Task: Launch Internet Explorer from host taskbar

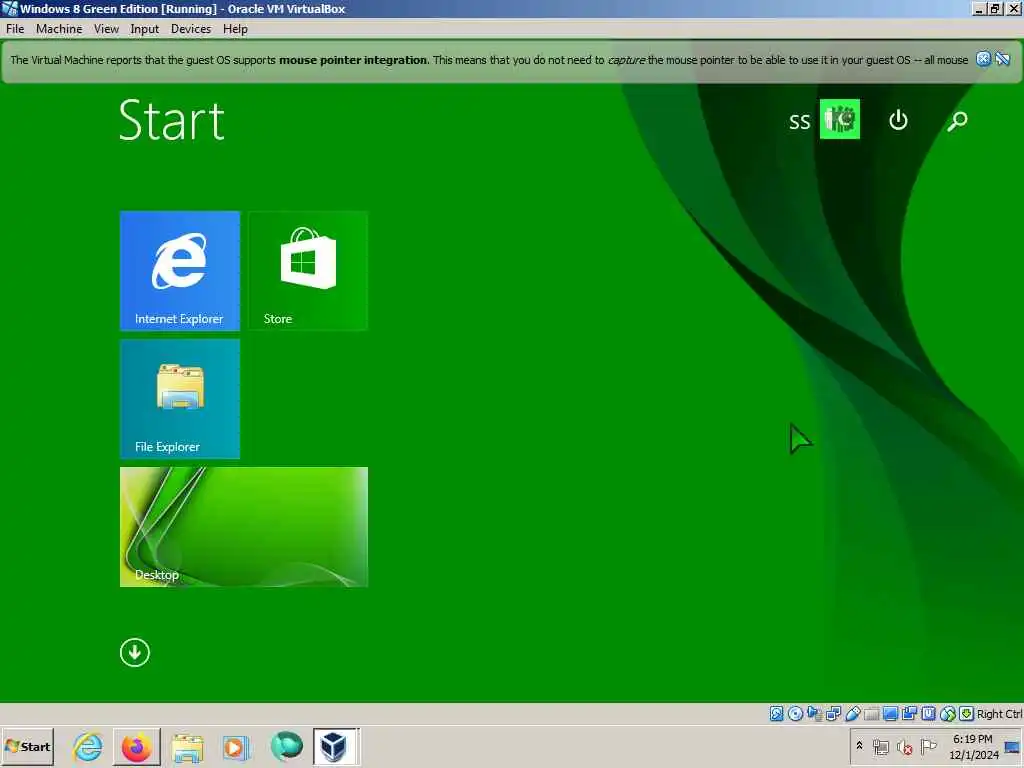Action: click(x=88, y=746)
